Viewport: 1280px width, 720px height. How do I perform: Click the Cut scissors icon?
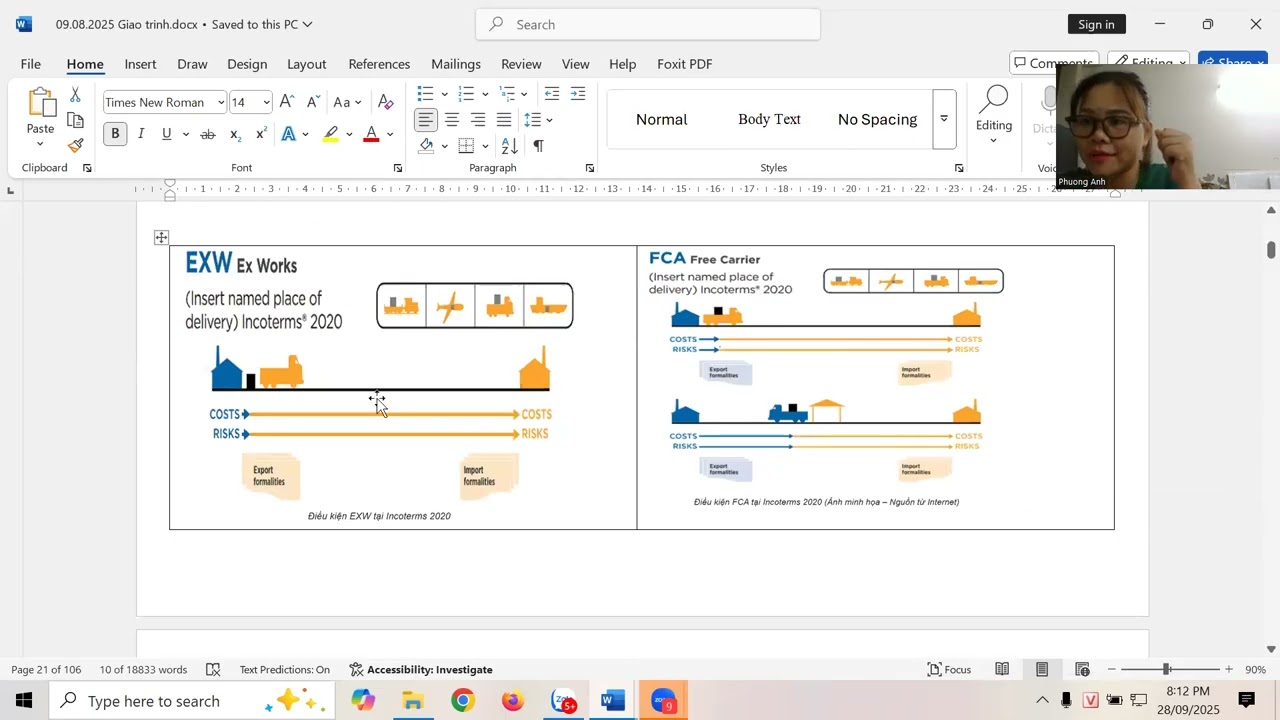point(75,95)
